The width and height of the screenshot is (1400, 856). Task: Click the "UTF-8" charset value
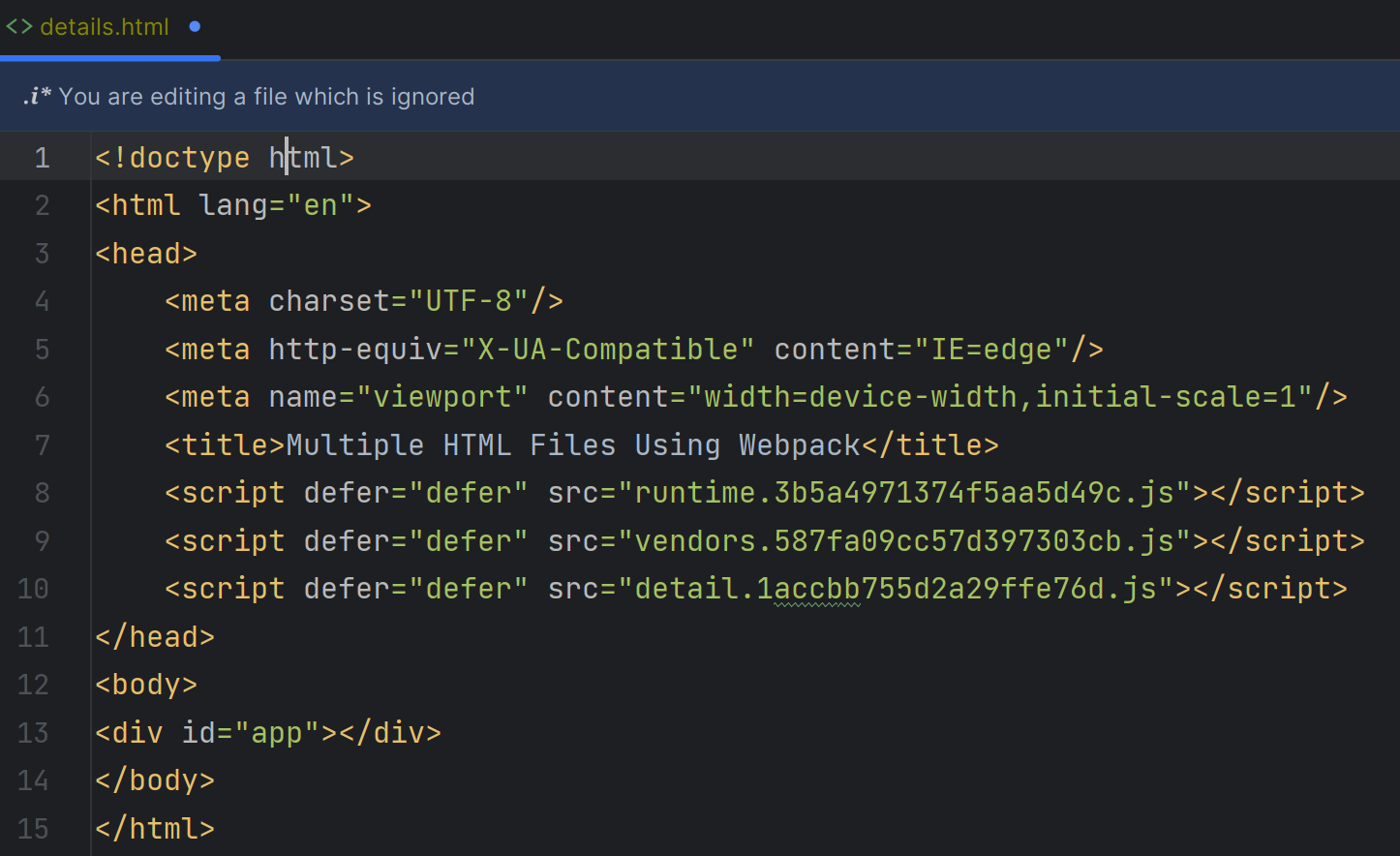pyautogui.click(x=470, y=301)
